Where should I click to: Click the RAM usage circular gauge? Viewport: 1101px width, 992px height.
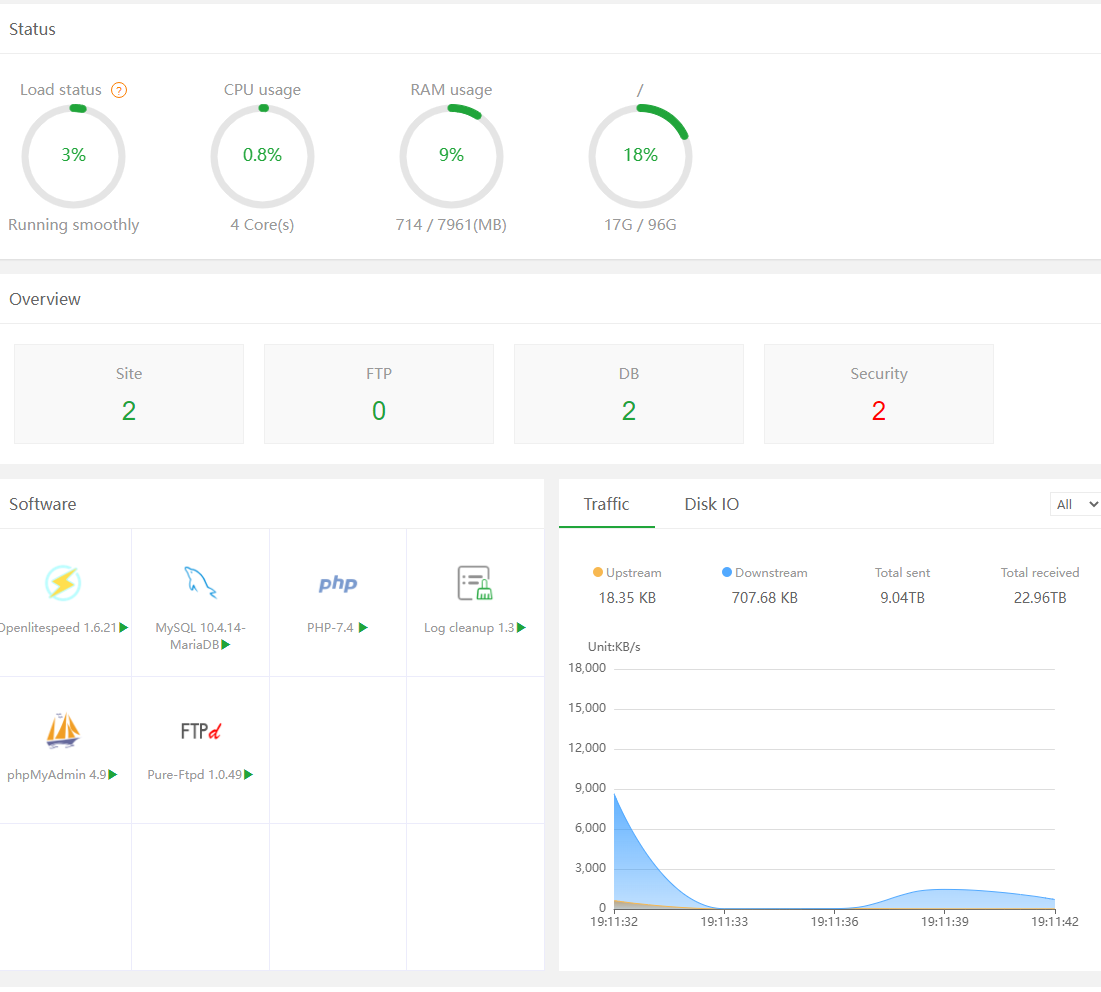451,156
